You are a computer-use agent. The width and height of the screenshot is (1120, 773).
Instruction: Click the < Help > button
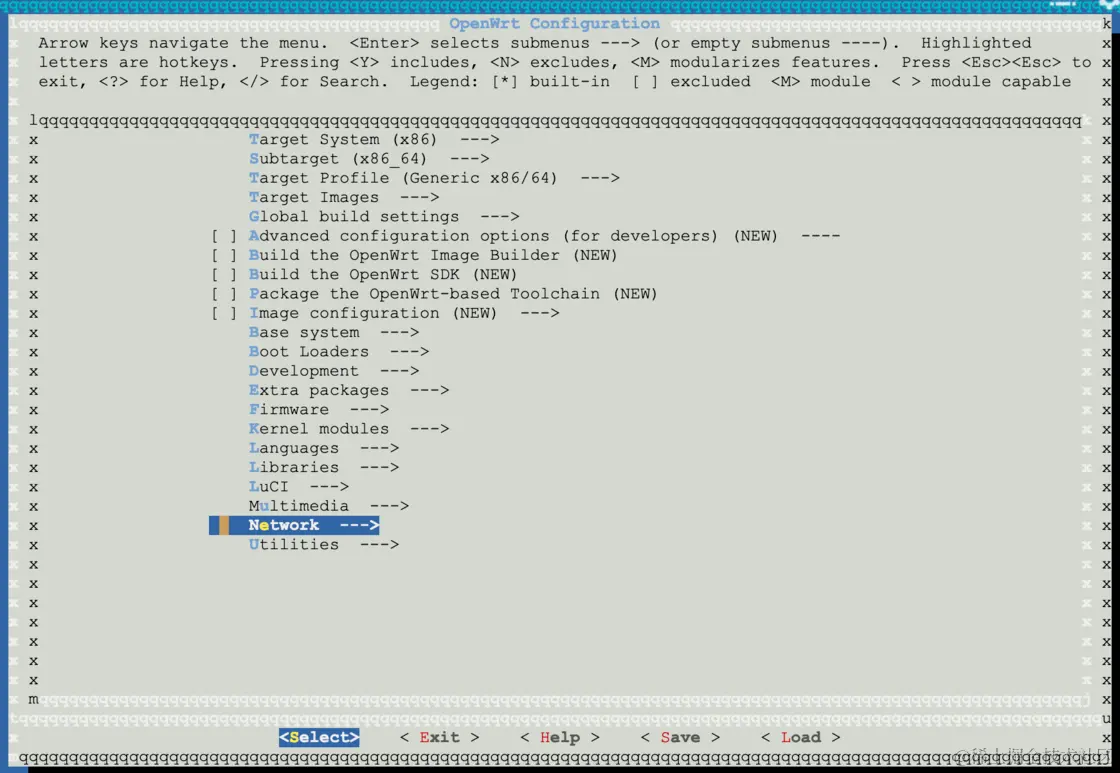[x=560, y=737]
